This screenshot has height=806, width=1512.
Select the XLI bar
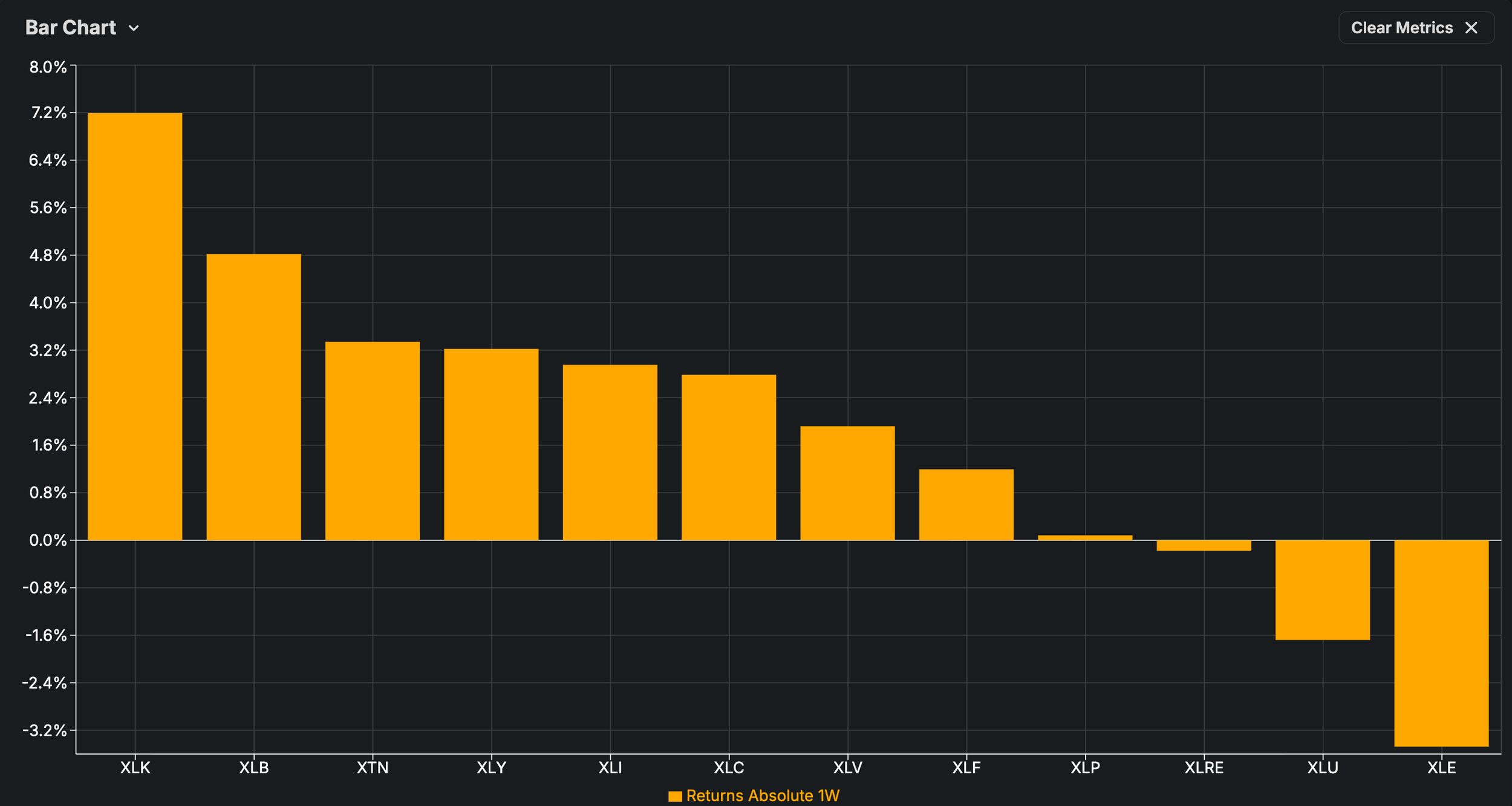coord(610,452)
